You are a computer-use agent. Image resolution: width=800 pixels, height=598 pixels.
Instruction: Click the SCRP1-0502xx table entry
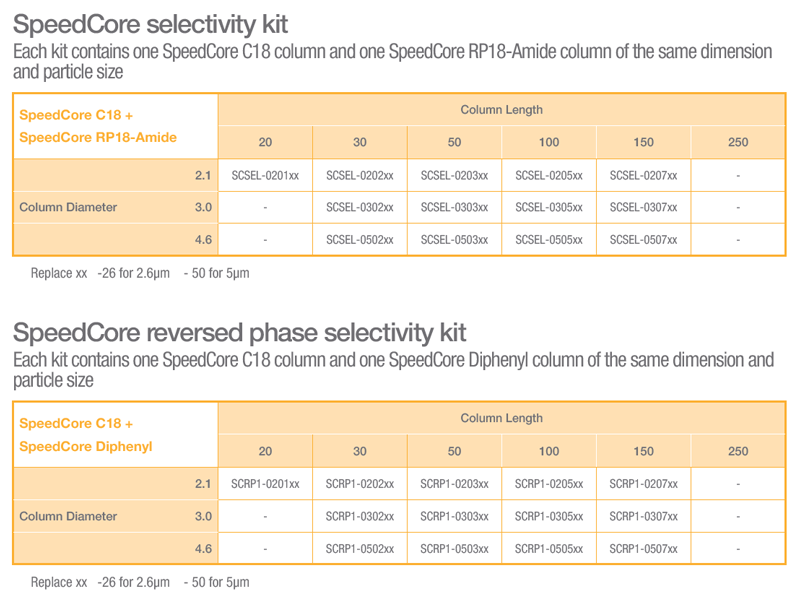360,549
